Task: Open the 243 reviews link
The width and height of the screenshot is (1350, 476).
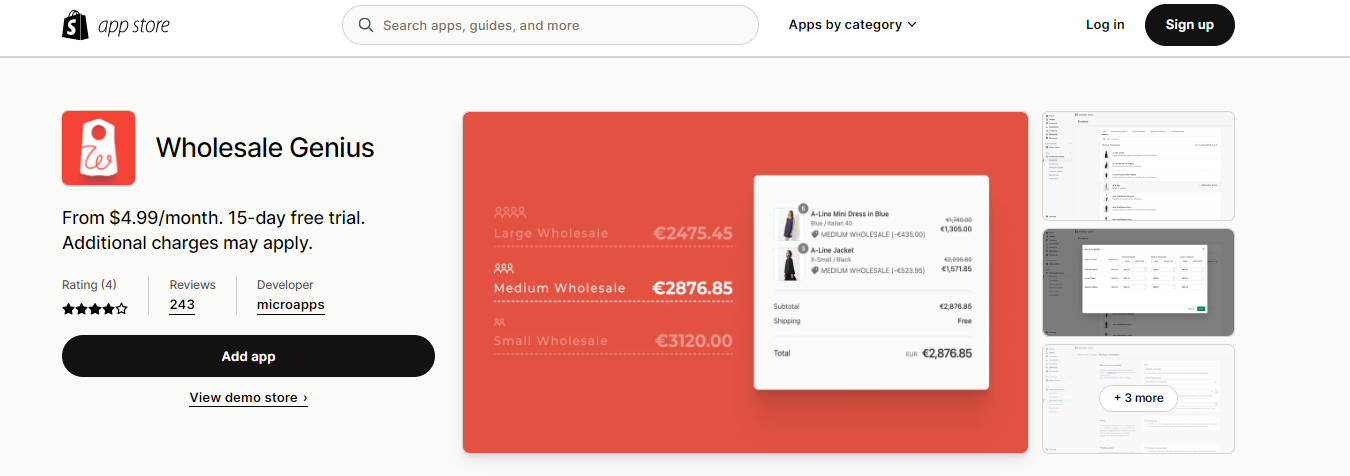Action: pyautogui.click(x=182, y=305)
